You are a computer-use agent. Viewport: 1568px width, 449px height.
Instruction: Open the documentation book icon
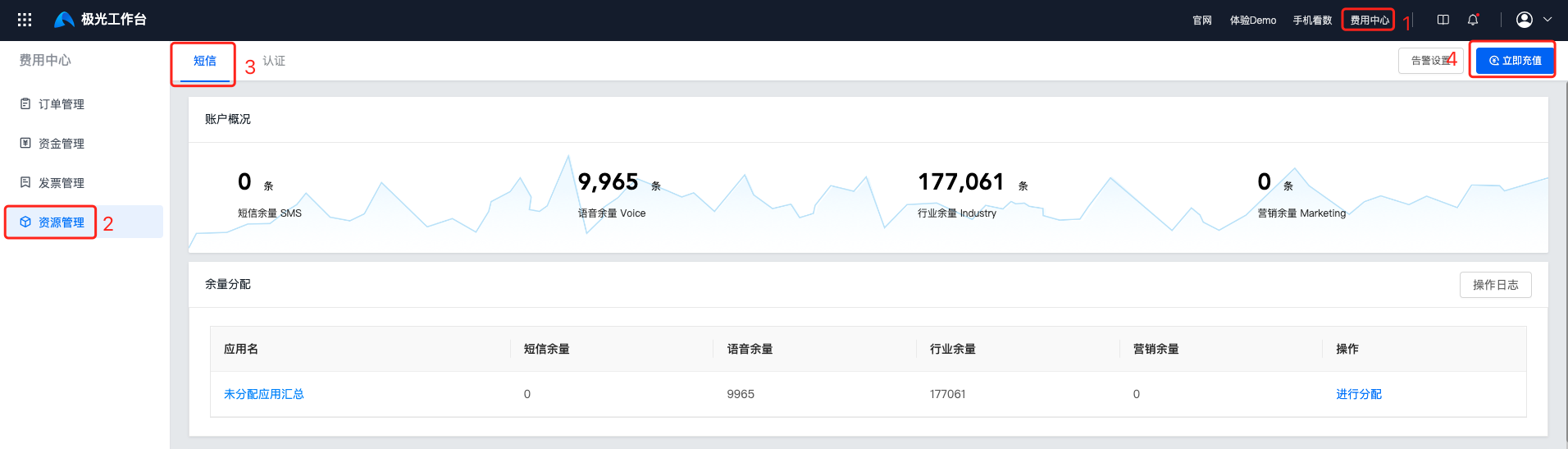pyautogui.click(x=1443, y=20)
